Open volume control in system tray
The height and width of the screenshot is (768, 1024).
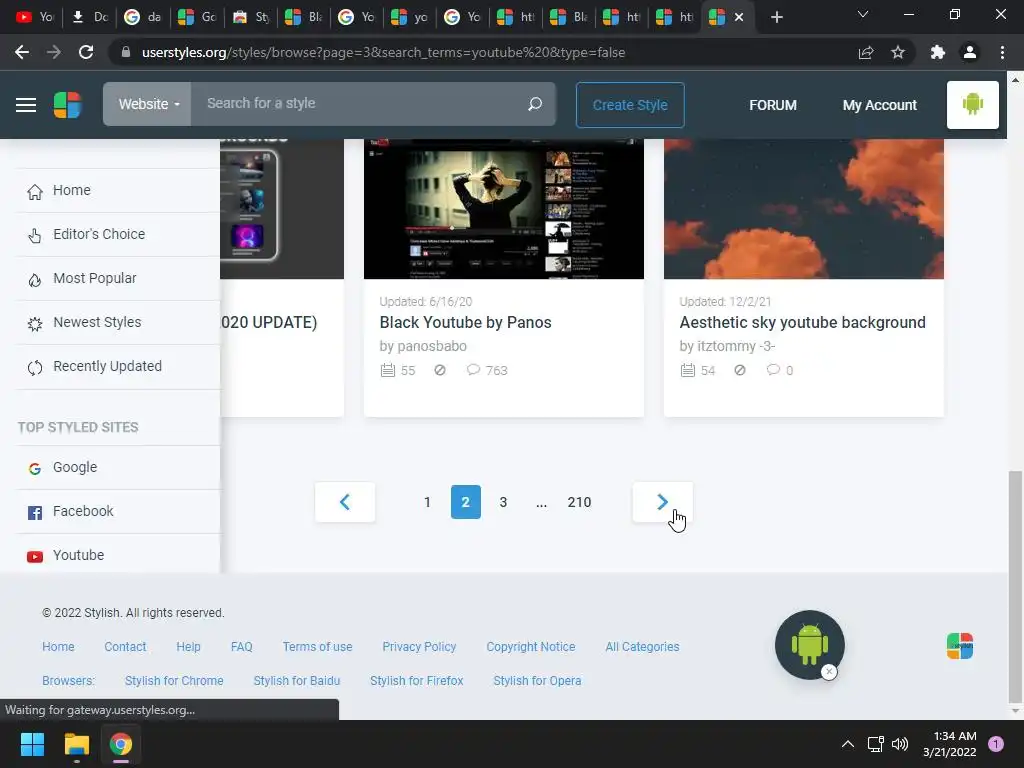tap(900, 744)
